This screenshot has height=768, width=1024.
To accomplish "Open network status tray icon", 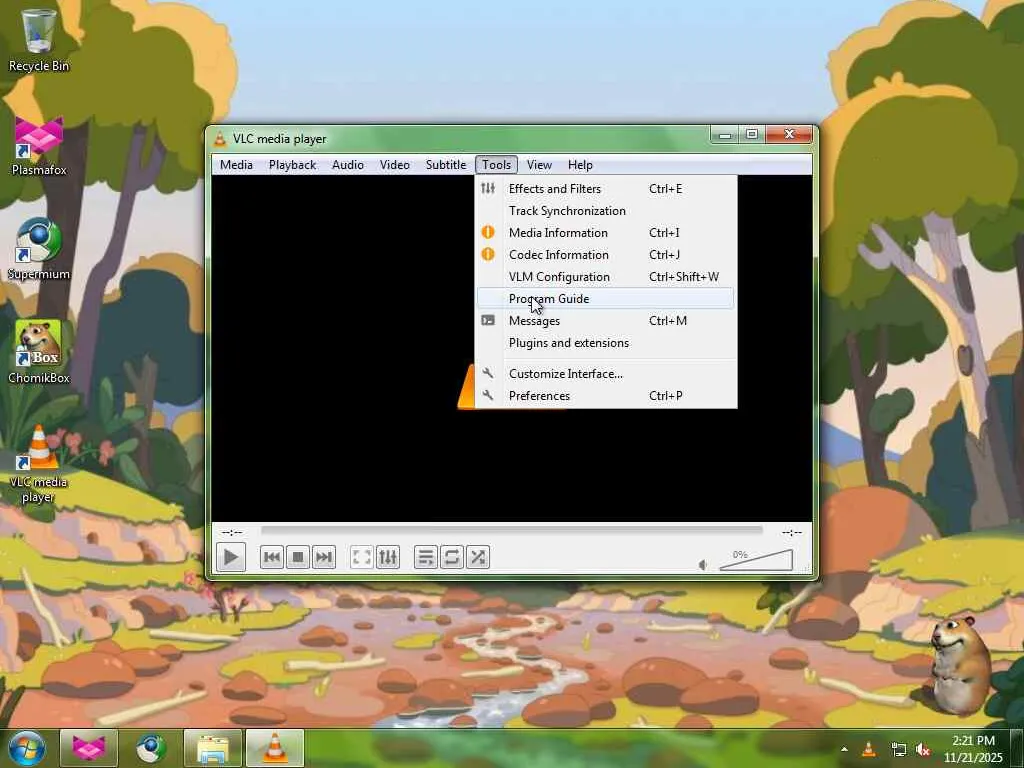I will point(898,750).
